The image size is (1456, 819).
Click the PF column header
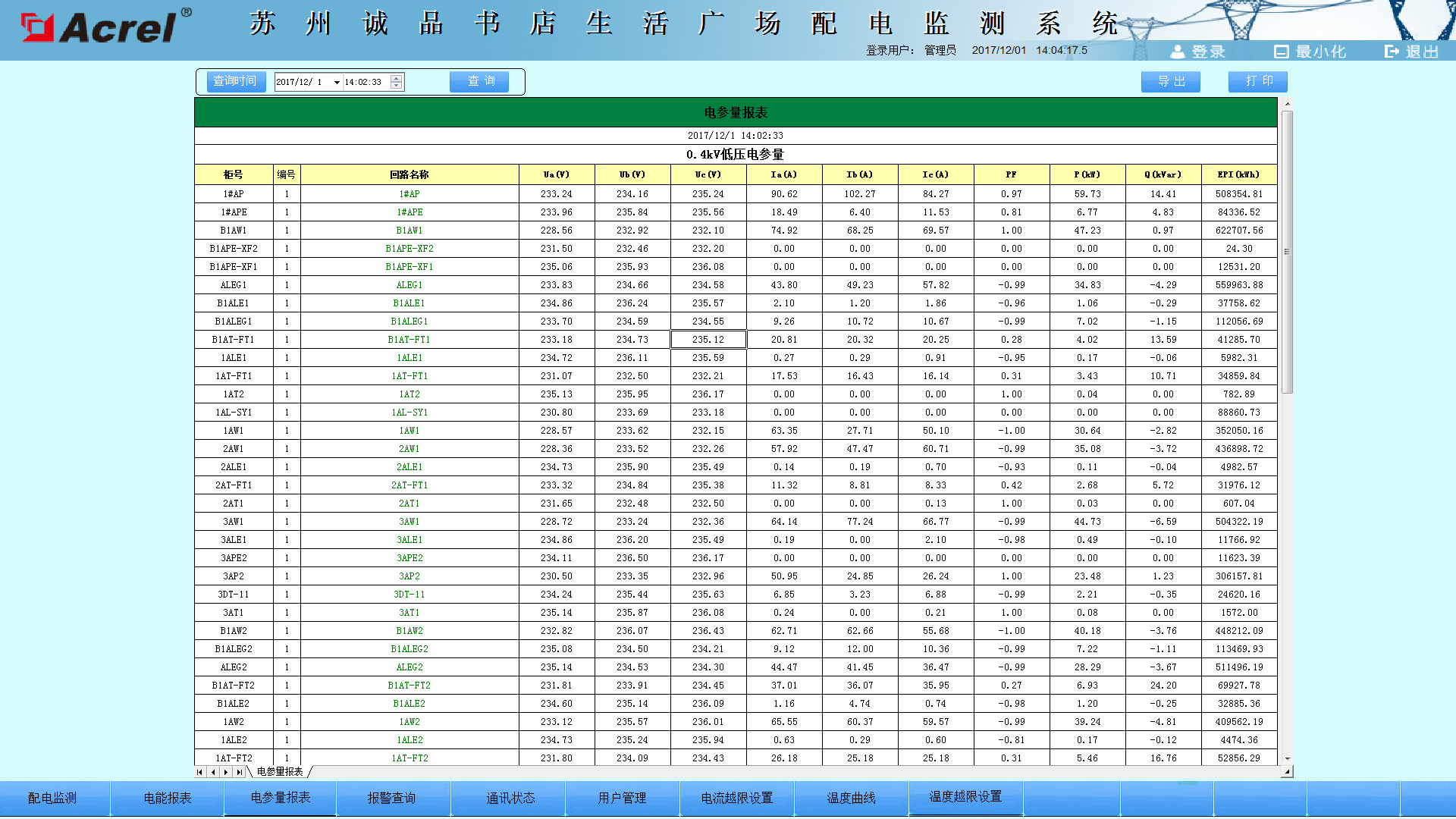coord(1012,174)
